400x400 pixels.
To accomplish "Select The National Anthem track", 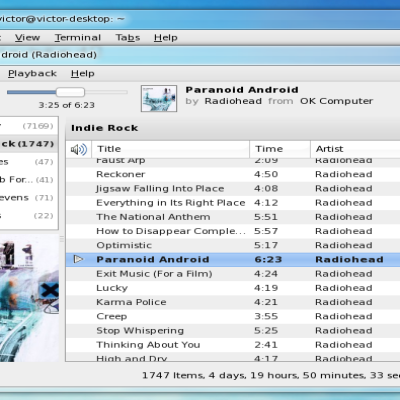I will [x=153, y=217].
